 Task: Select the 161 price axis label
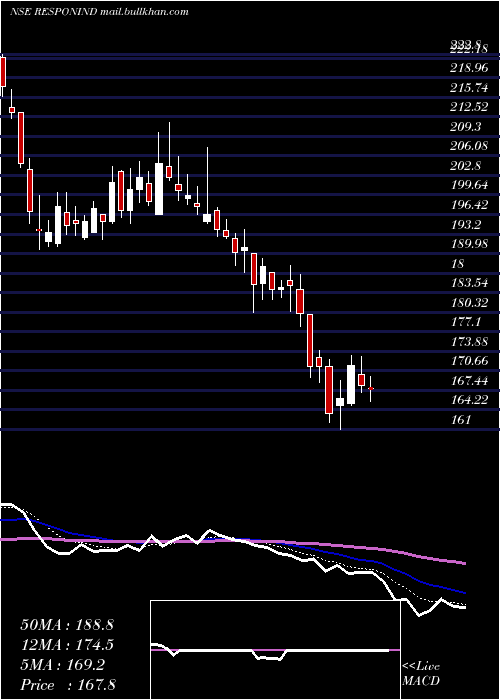tap(460, 419)
